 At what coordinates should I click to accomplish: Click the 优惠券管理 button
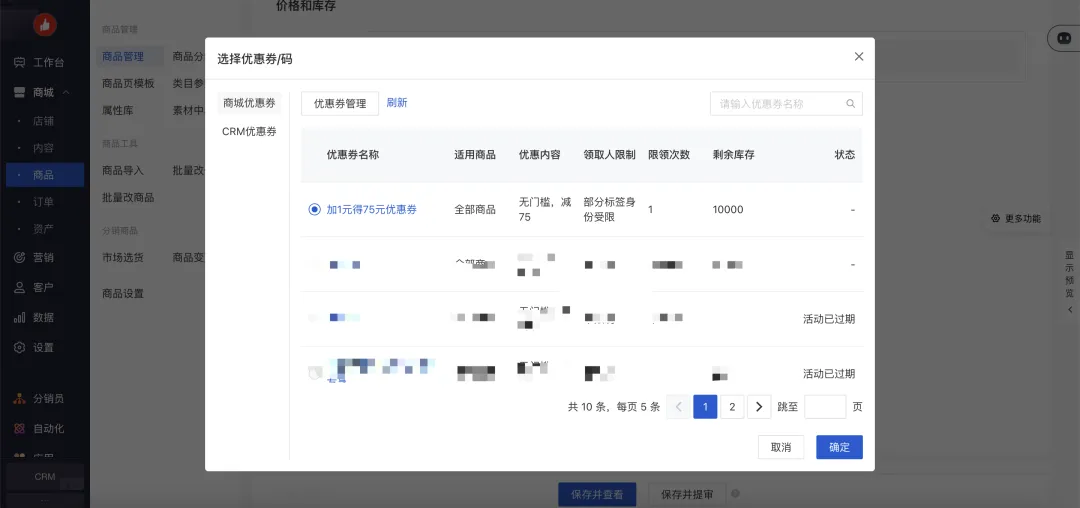[340, 103]
